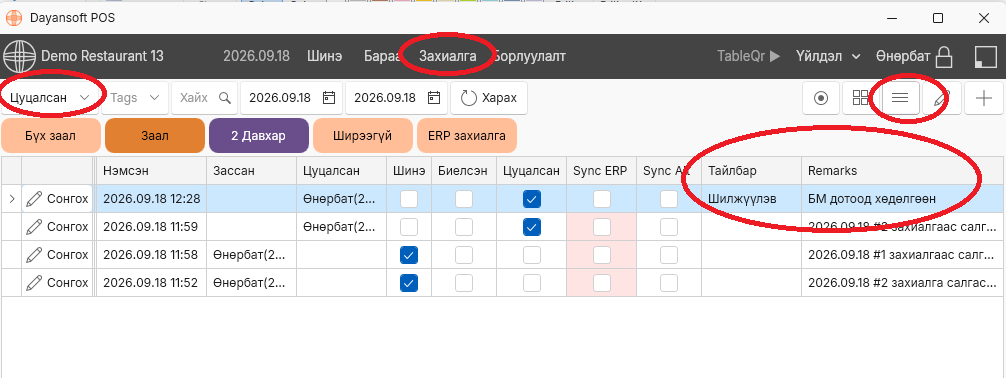Uncheck Шинэ checkbox in the 11:58 row

click(409, 255)
